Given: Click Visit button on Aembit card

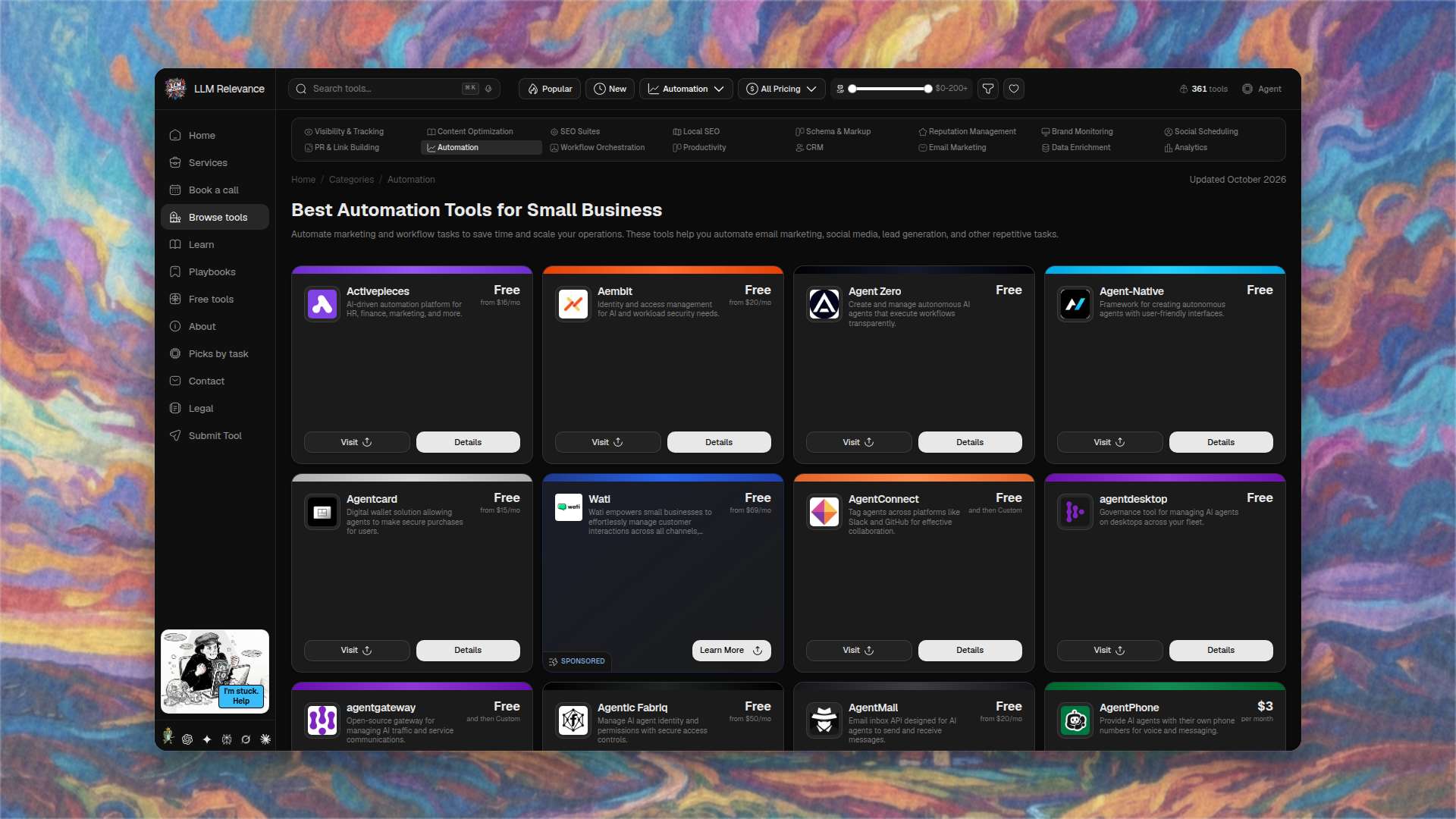Looking at the screenshot, I should tap(607, 442).
